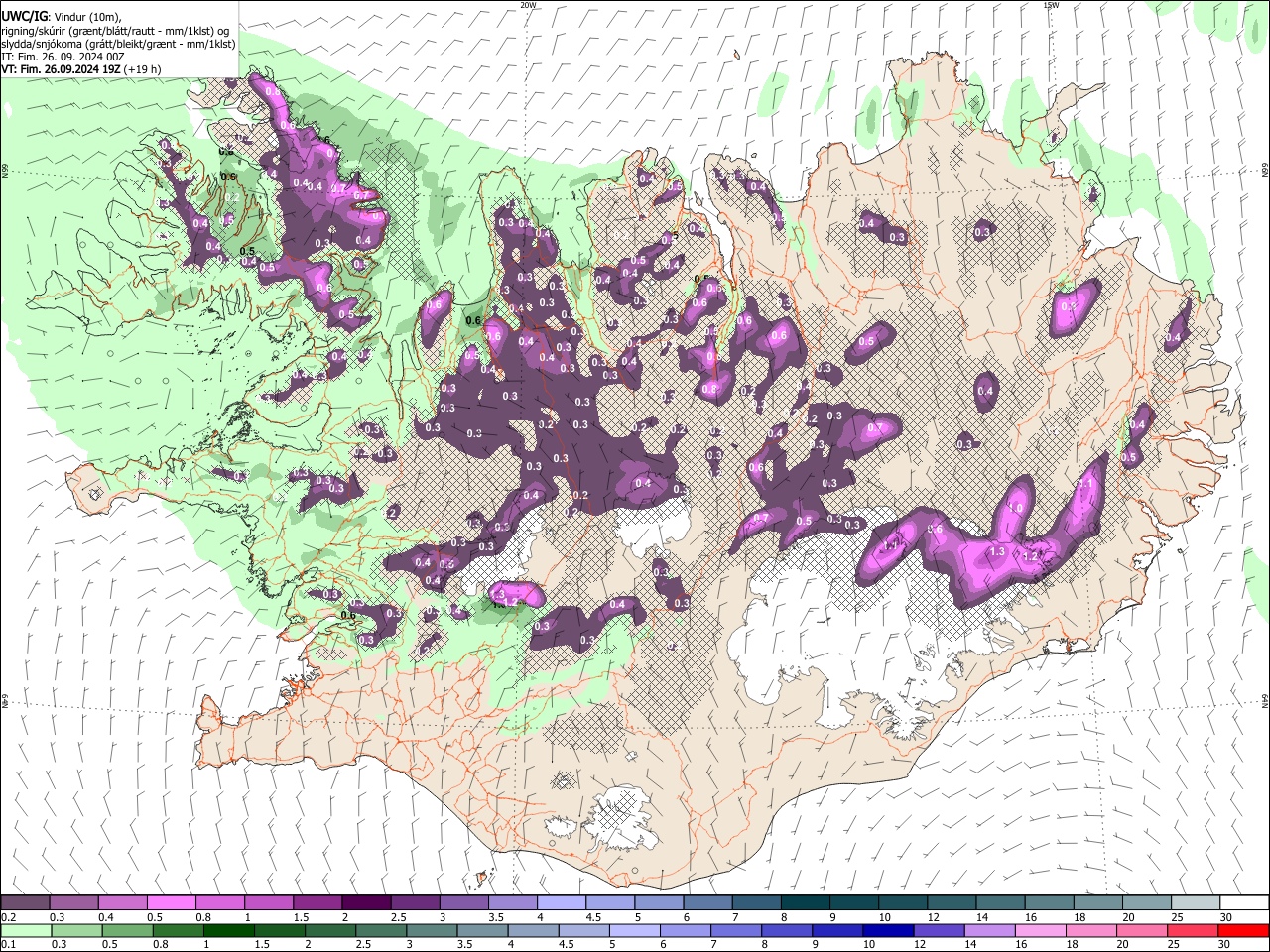Viewport: 1270px width, 952px height.
Task: Click the 'VT: Fim. 26.09.2024 19Z (+19 h)' valid time
Action: (x=81, y=69)
